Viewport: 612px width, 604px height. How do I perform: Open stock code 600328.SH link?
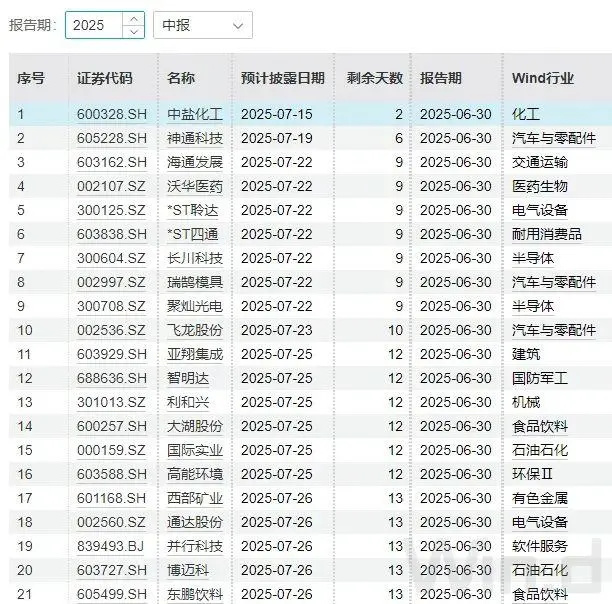pos(112,114)
